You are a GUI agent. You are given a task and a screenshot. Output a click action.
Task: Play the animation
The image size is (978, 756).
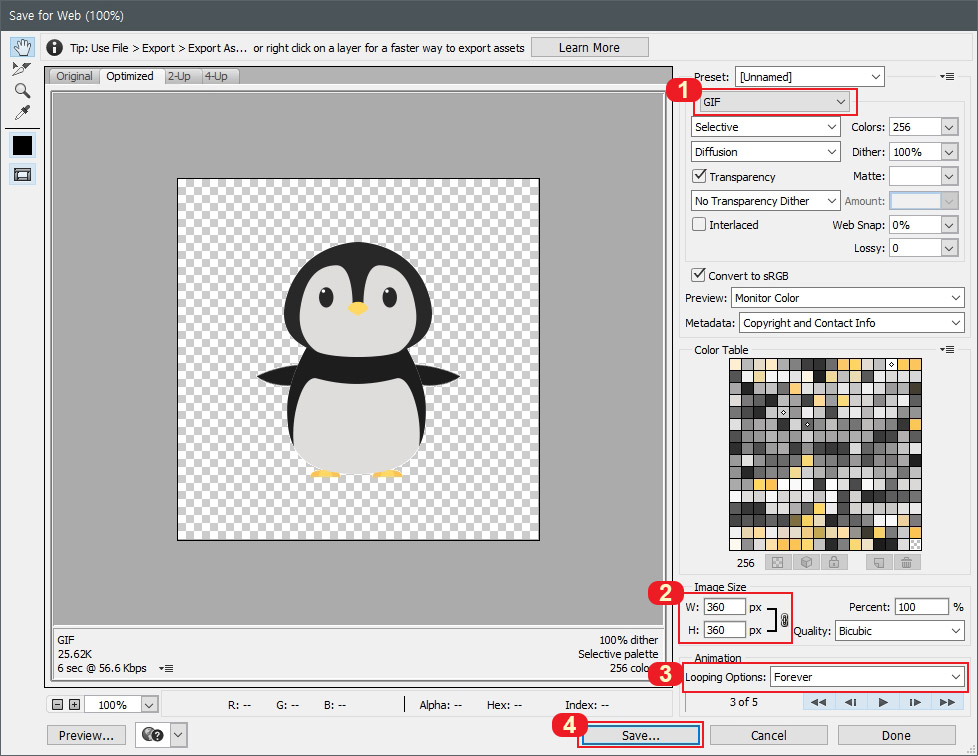(x=883, y=702)
